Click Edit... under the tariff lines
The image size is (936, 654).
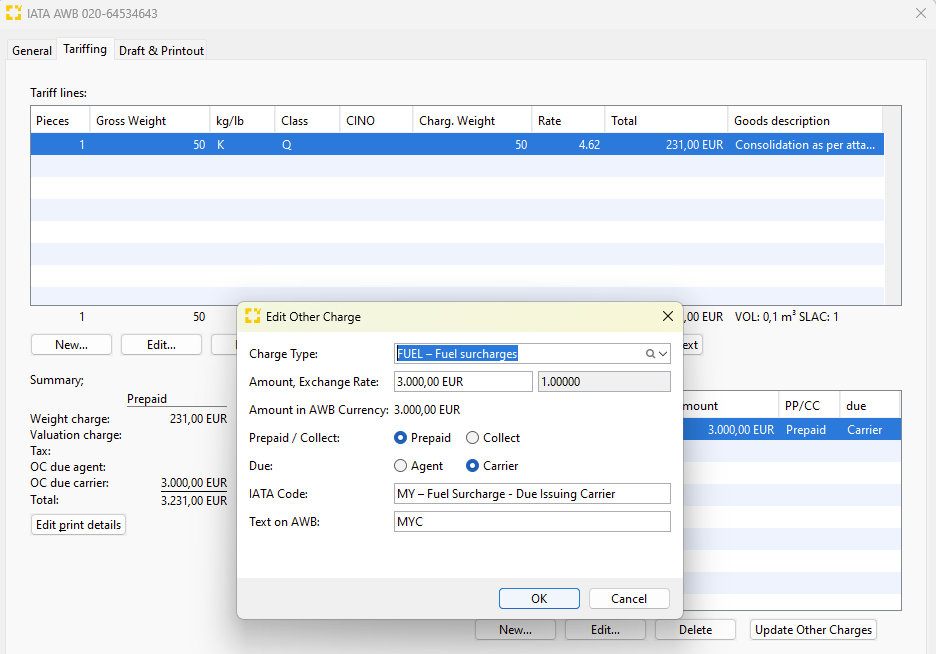(161, 345)
